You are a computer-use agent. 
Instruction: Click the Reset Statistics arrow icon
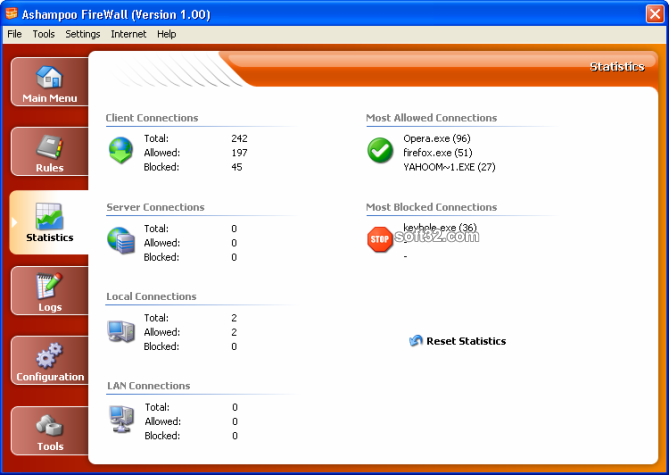(x=415, y=341)
